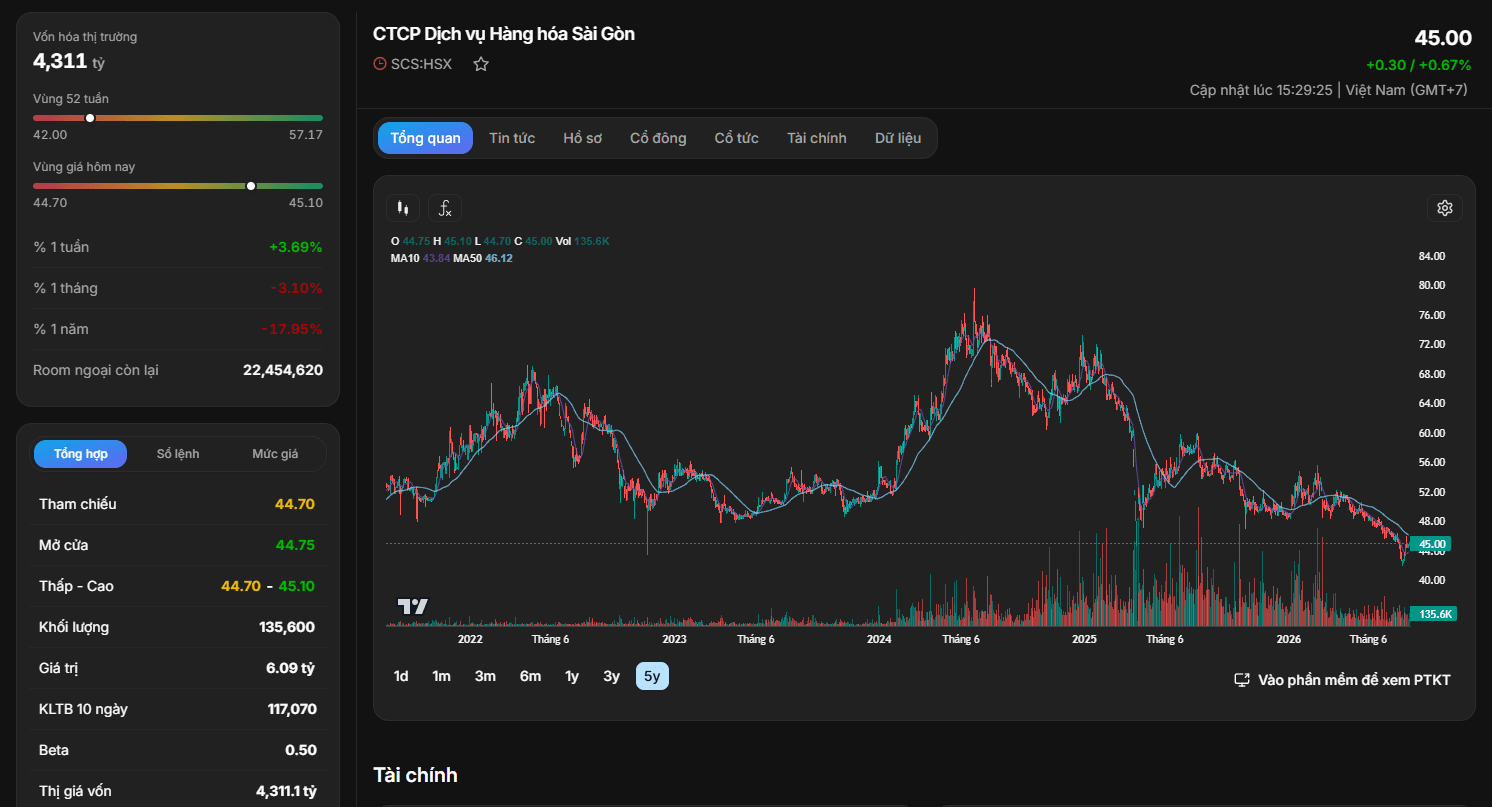Click the Giá trị value 6.09 tỷ
This screenshot has width=1492, height=807.
click(290, 668)
